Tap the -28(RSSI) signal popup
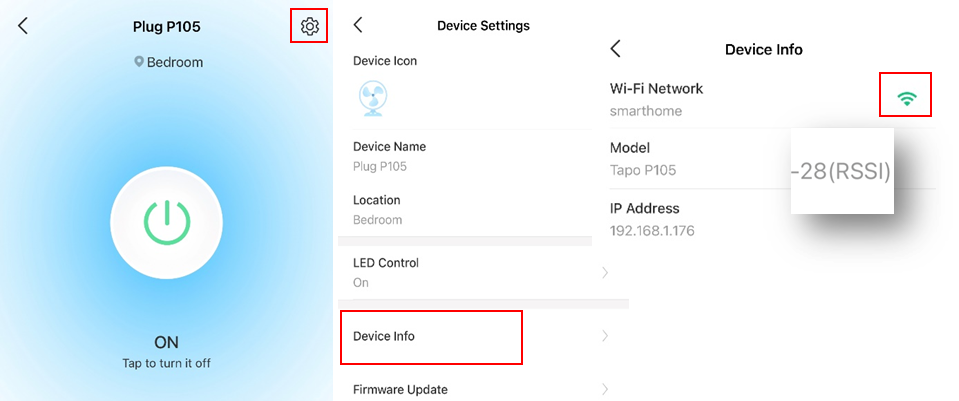959x401 pixels. coord(842,172)
